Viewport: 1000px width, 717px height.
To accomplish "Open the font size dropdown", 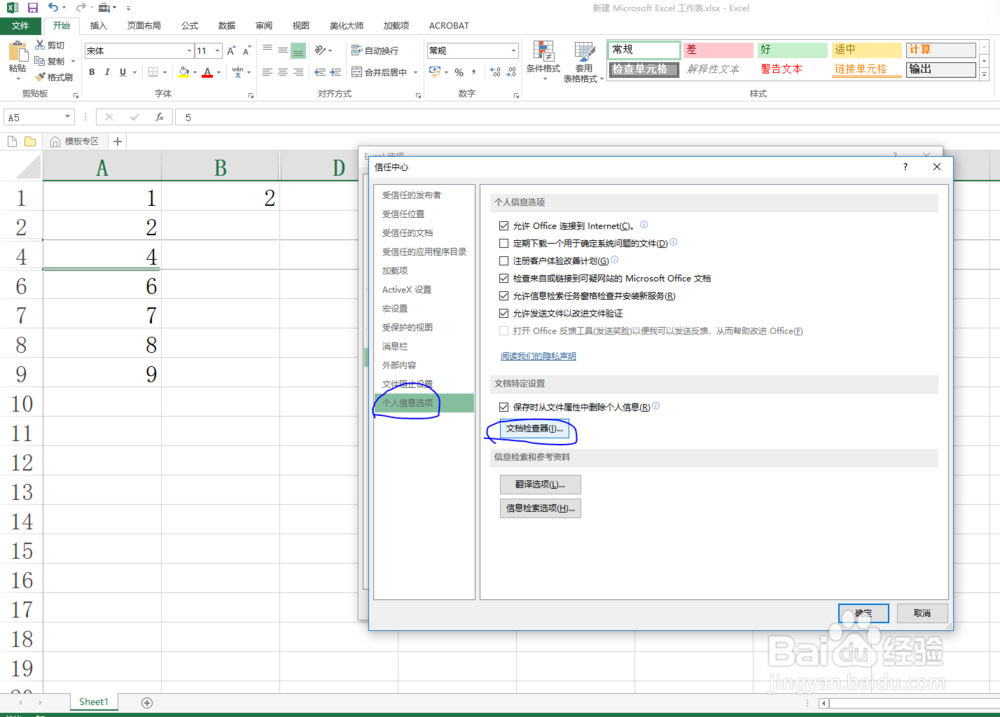I will pyautogui.click(x=217, y=50).
